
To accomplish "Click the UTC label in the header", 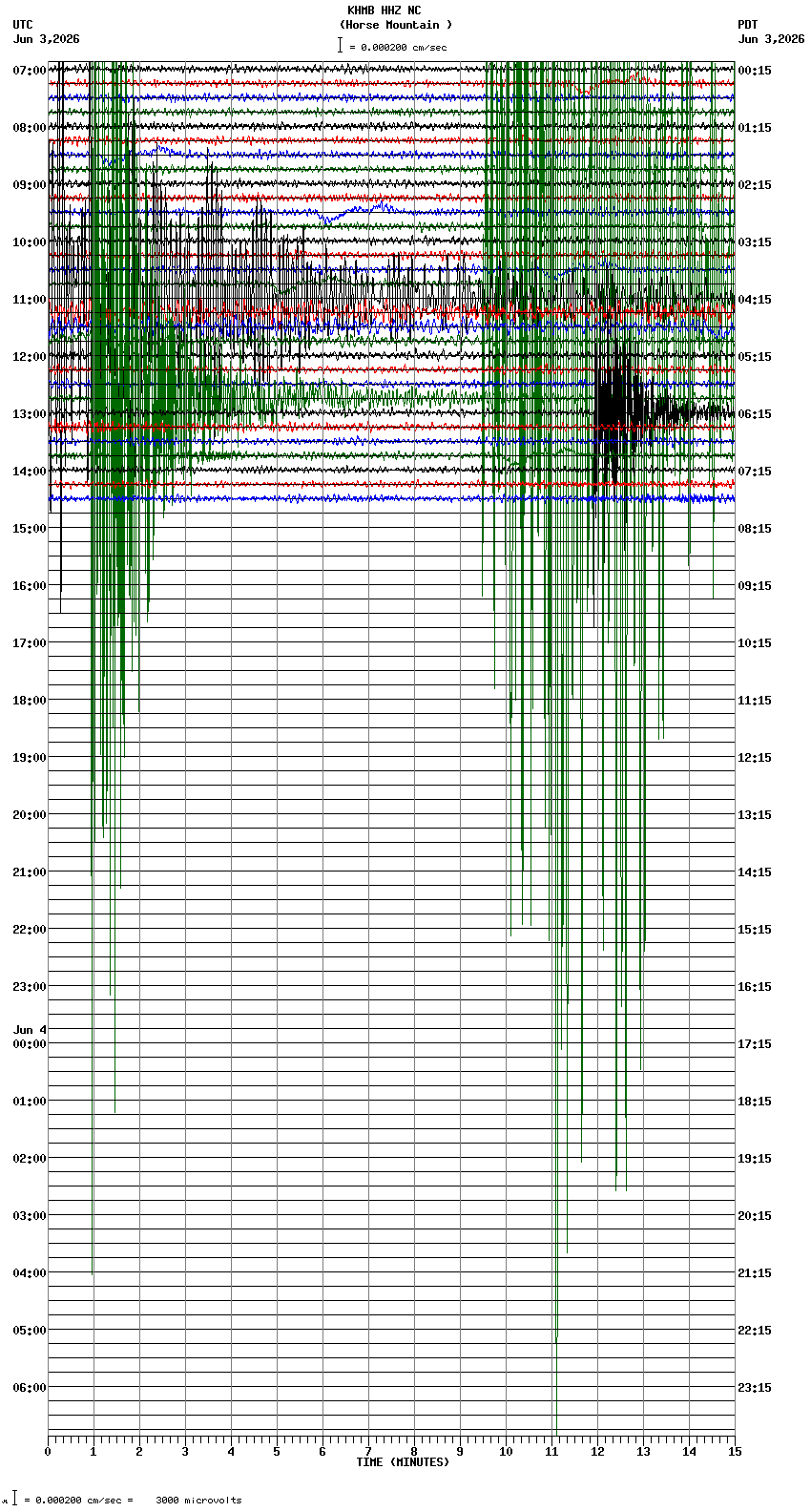I will [x=23, y=25].
